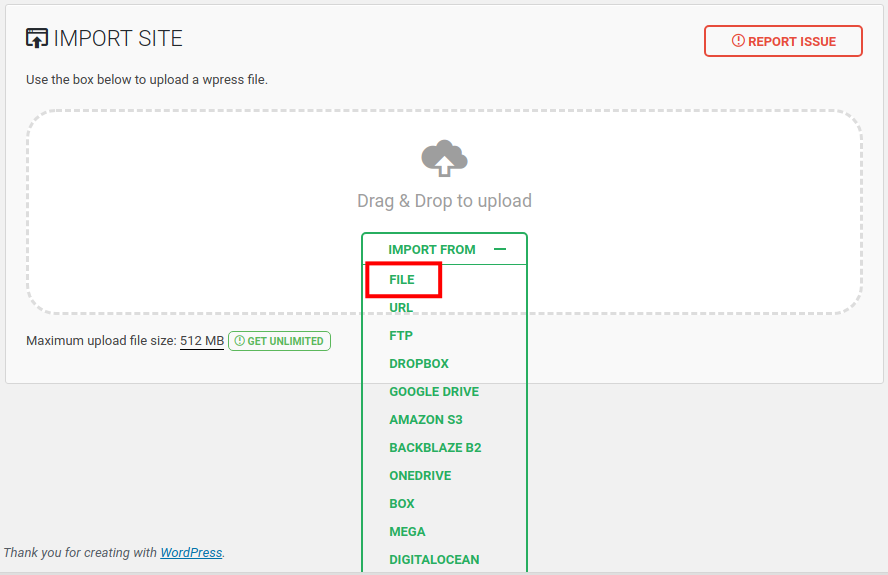Open the WordPress footer link
The width and height of the screenshot is (888, 575).
pos(191,552)
